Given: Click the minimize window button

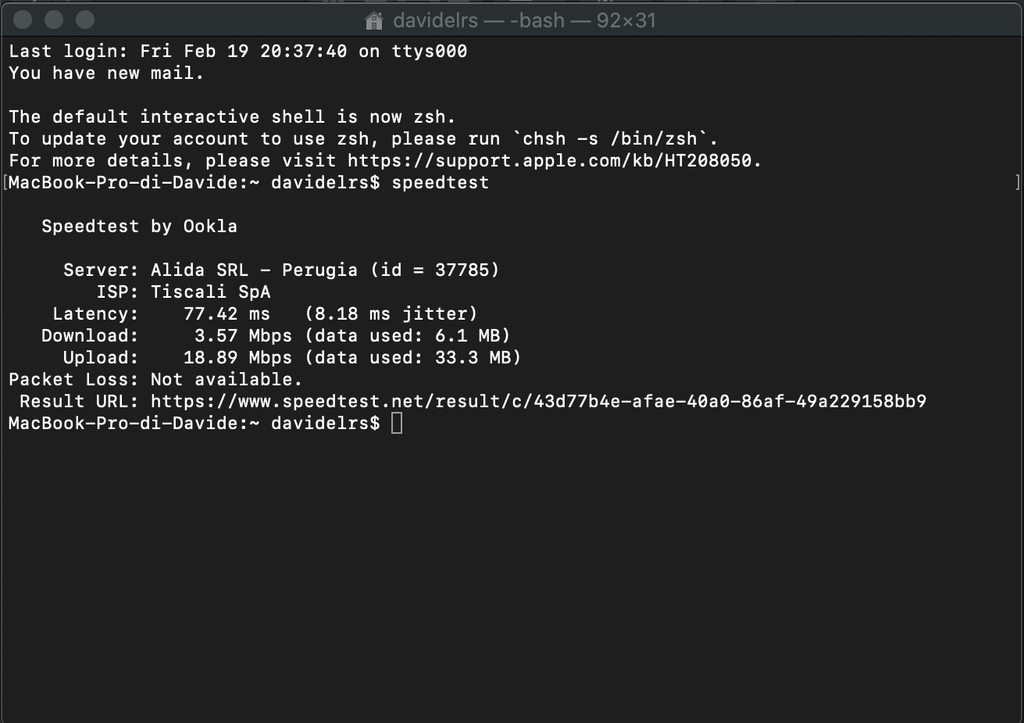Looking at the screenshot, I should 54,20.
